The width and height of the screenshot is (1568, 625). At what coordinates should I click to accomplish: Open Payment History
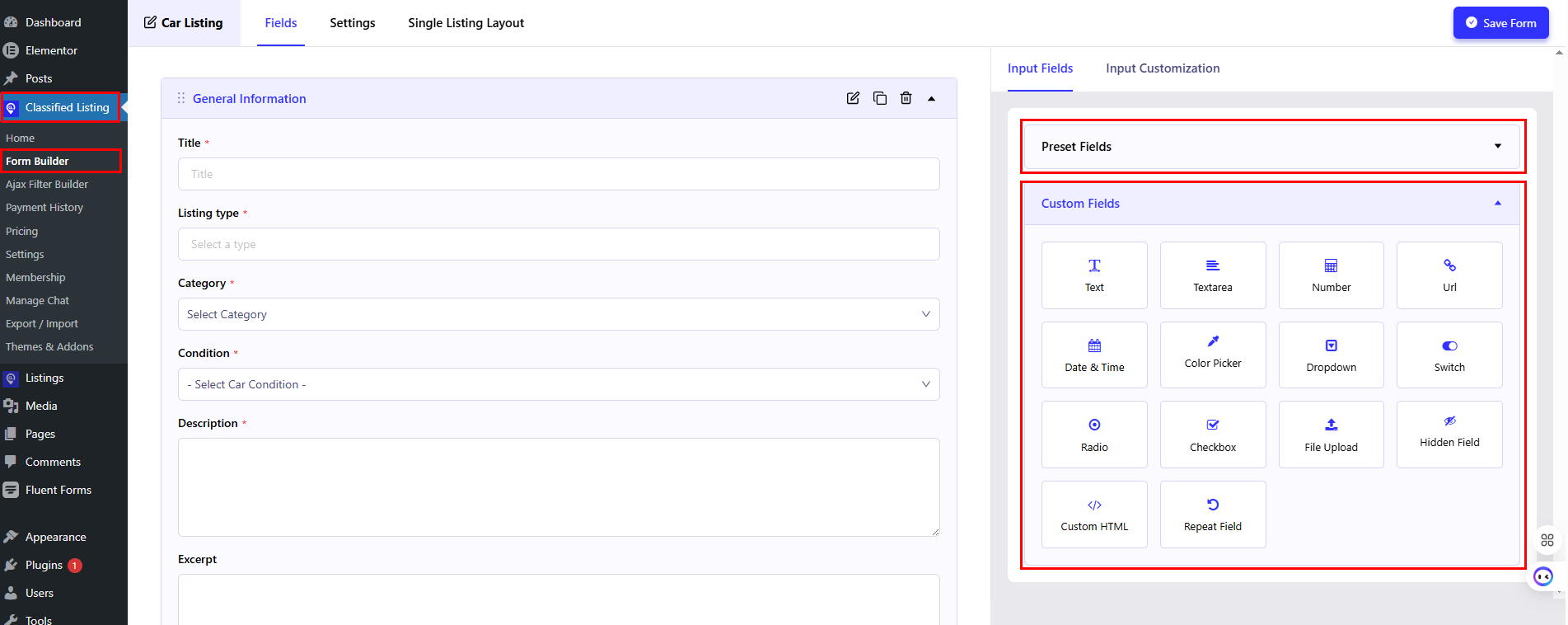44,207
